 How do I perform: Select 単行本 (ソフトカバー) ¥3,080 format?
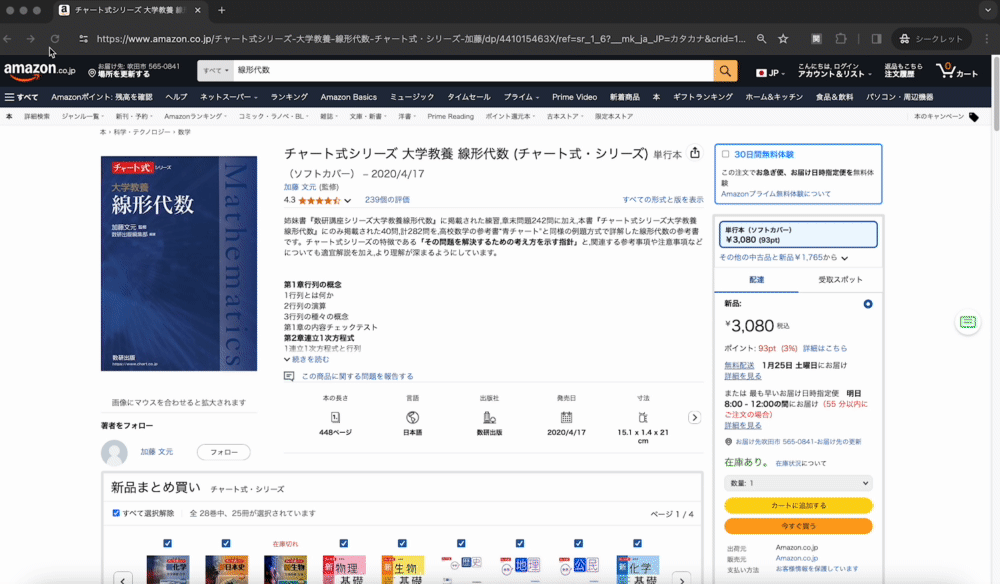tap(798, 235)
